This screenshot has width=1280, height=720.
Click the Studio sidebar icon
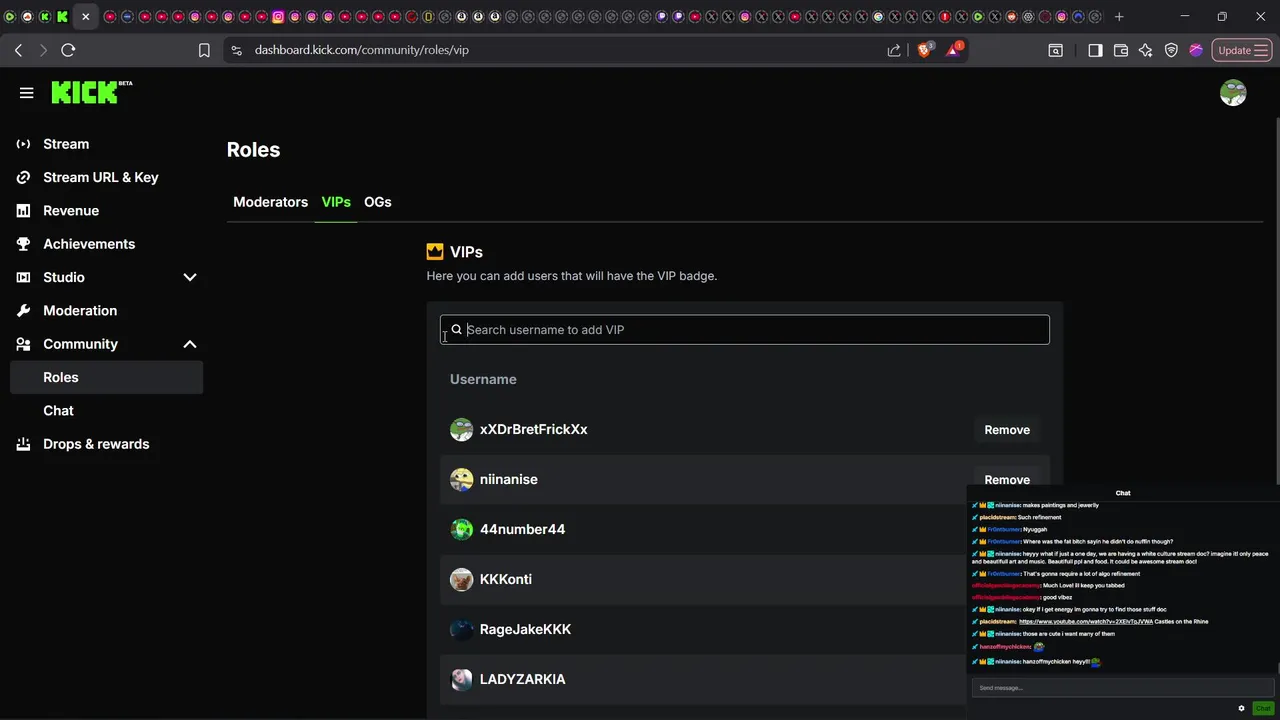(x=23, y=277)
